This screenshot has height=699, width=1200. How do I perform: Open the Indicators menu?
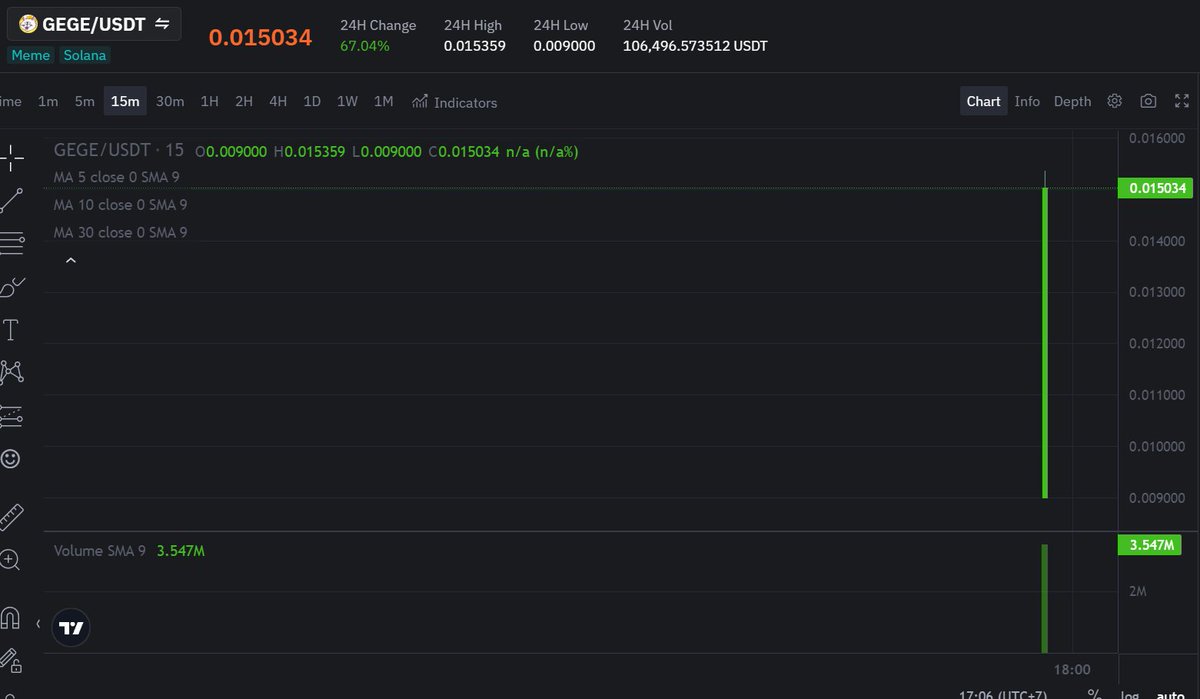pyautogui.click(x=454, y=102)
